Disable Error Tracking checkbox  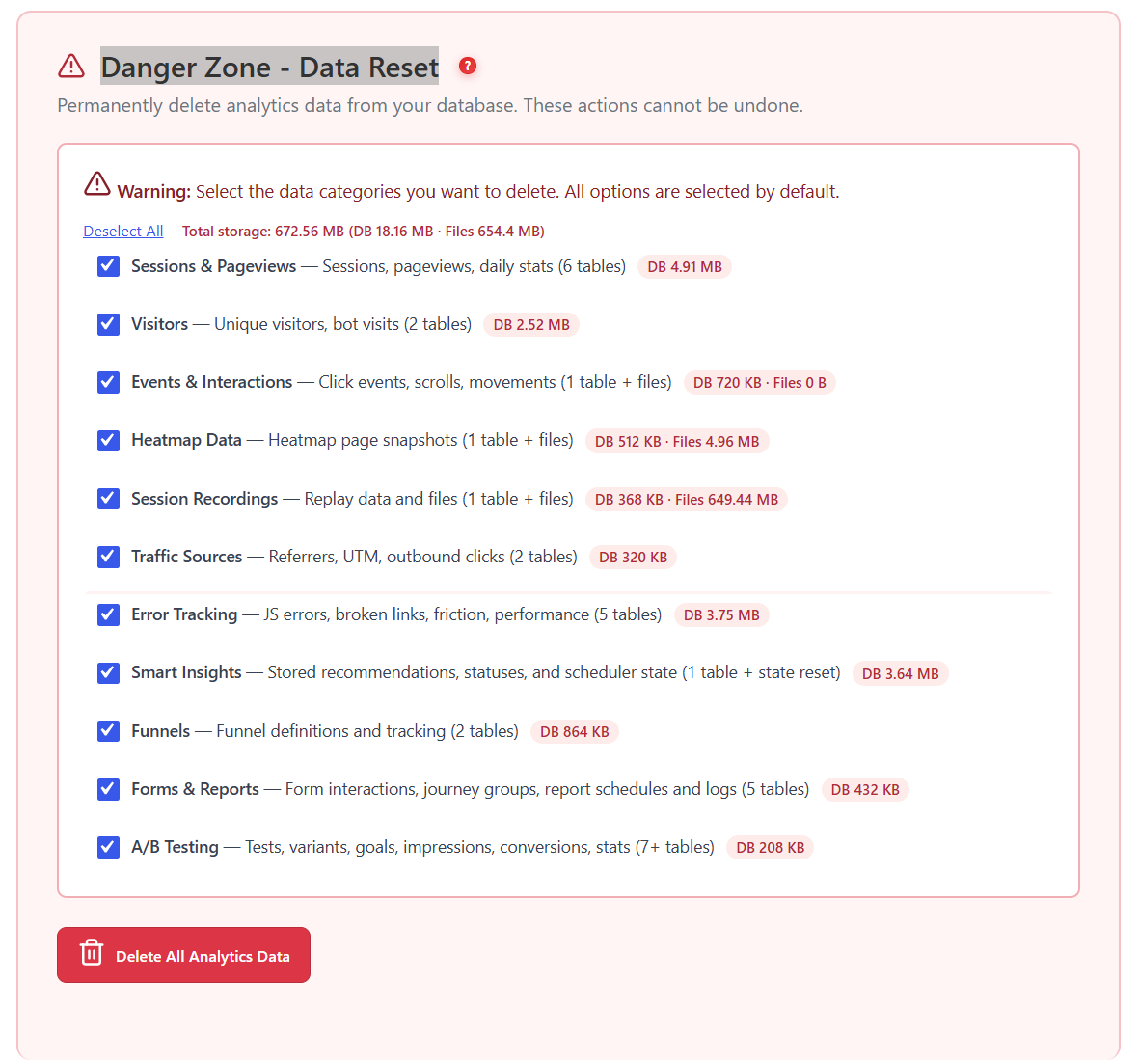108,614
